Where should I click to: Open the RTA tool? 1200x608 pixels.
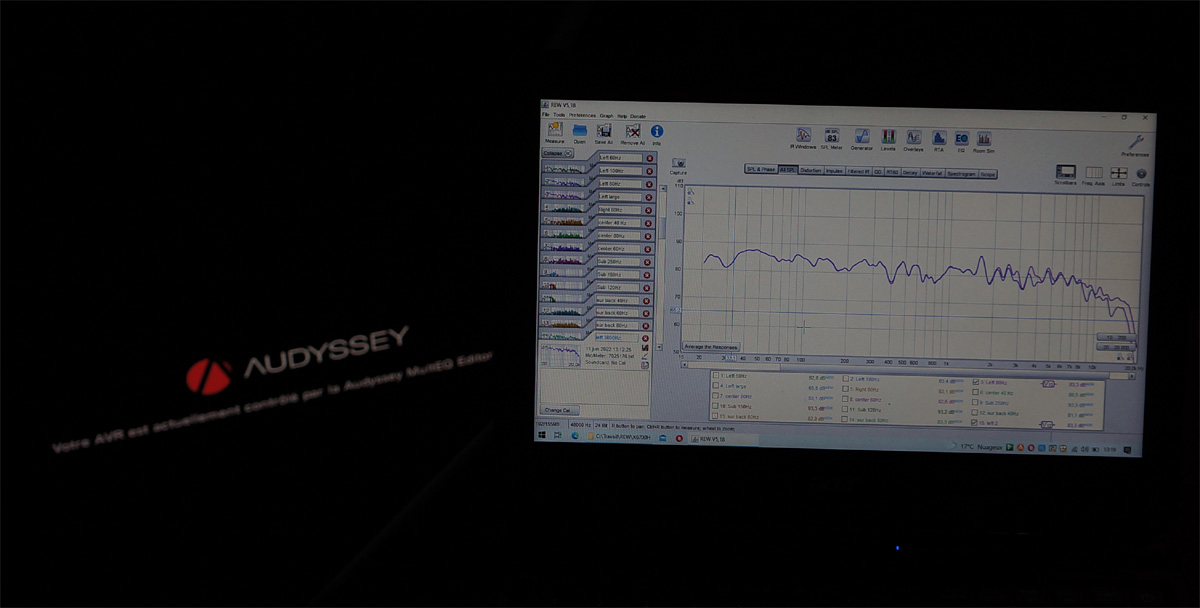coord(939,138)
